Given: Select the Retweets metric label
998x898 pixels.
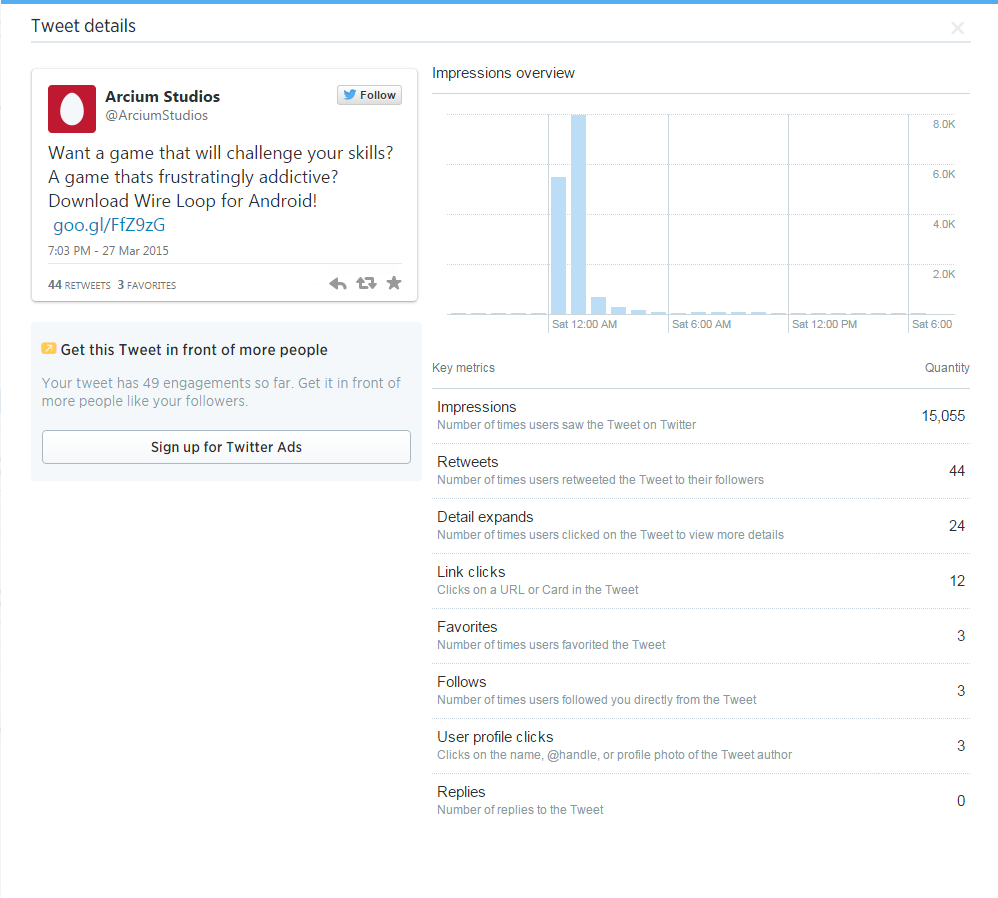Looking at the screenshot, I should 468,462.
